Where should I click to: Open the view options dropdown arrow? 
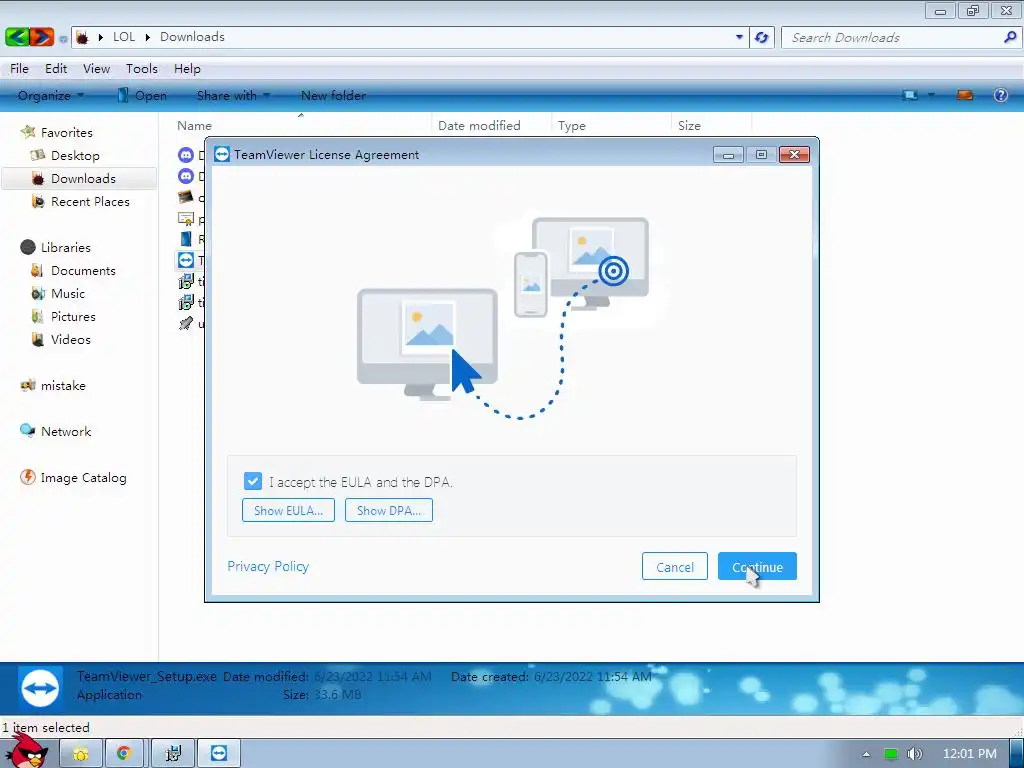pos(931,95)
